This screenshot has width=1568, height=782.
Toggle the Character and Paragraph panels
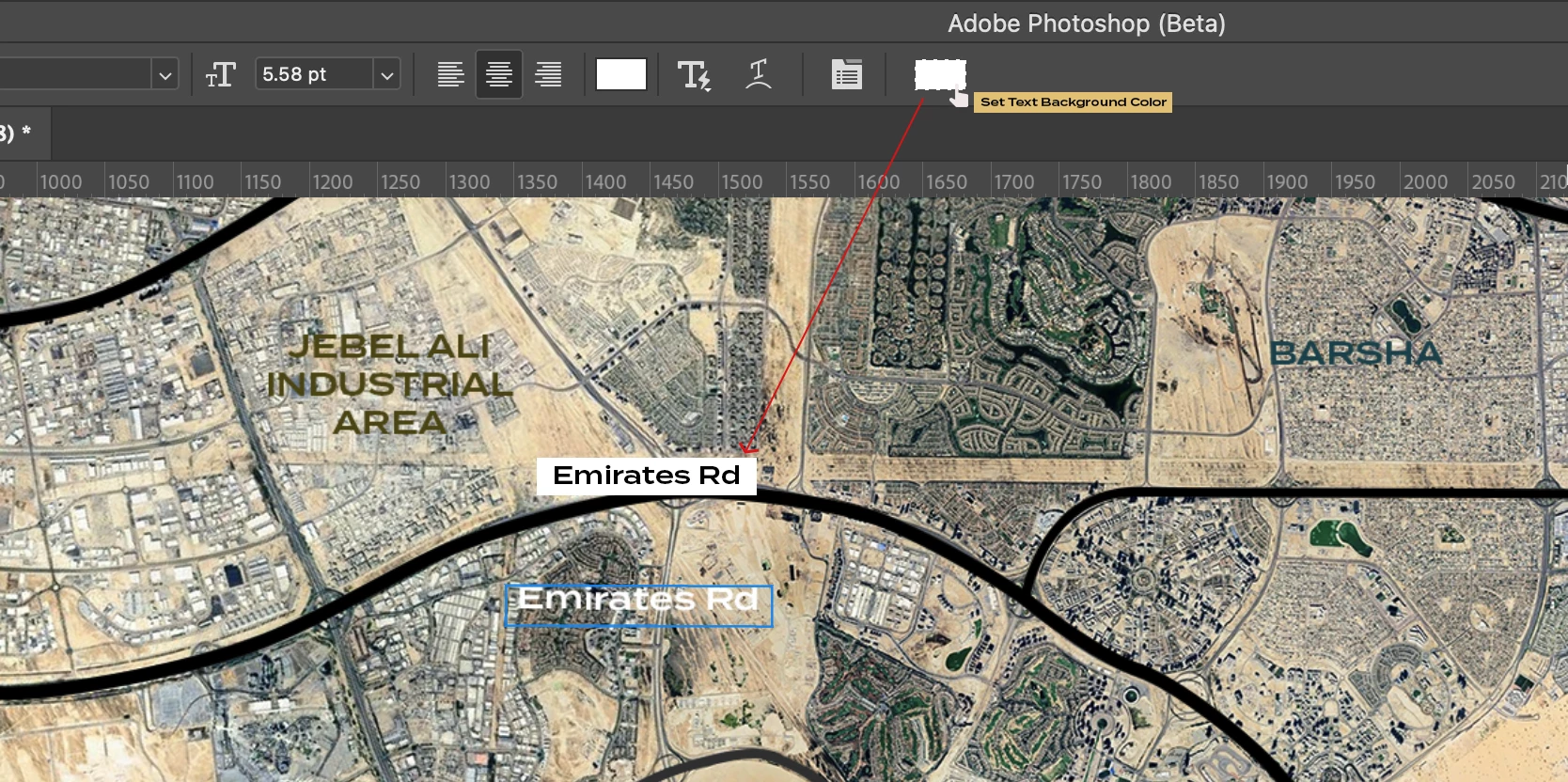tap(847, 74)
